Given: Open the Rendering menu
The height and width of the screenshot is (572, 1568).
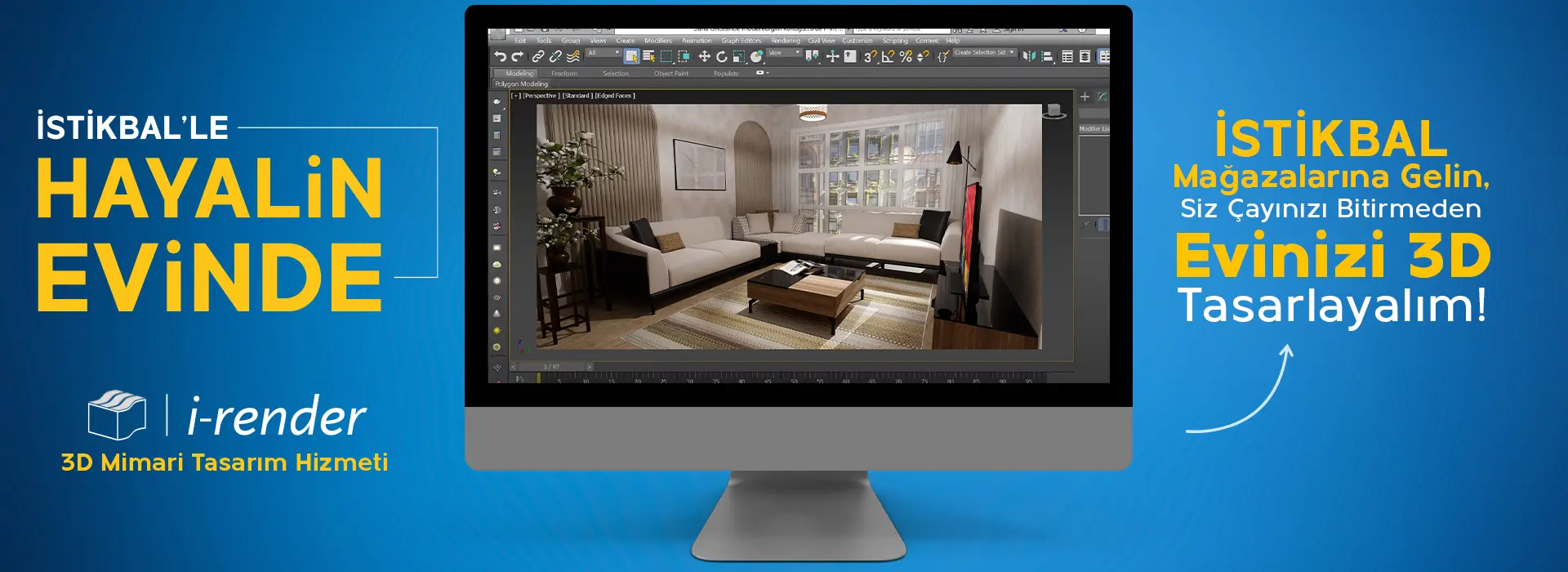Looking at the screenshot, I should click(786, 41).
